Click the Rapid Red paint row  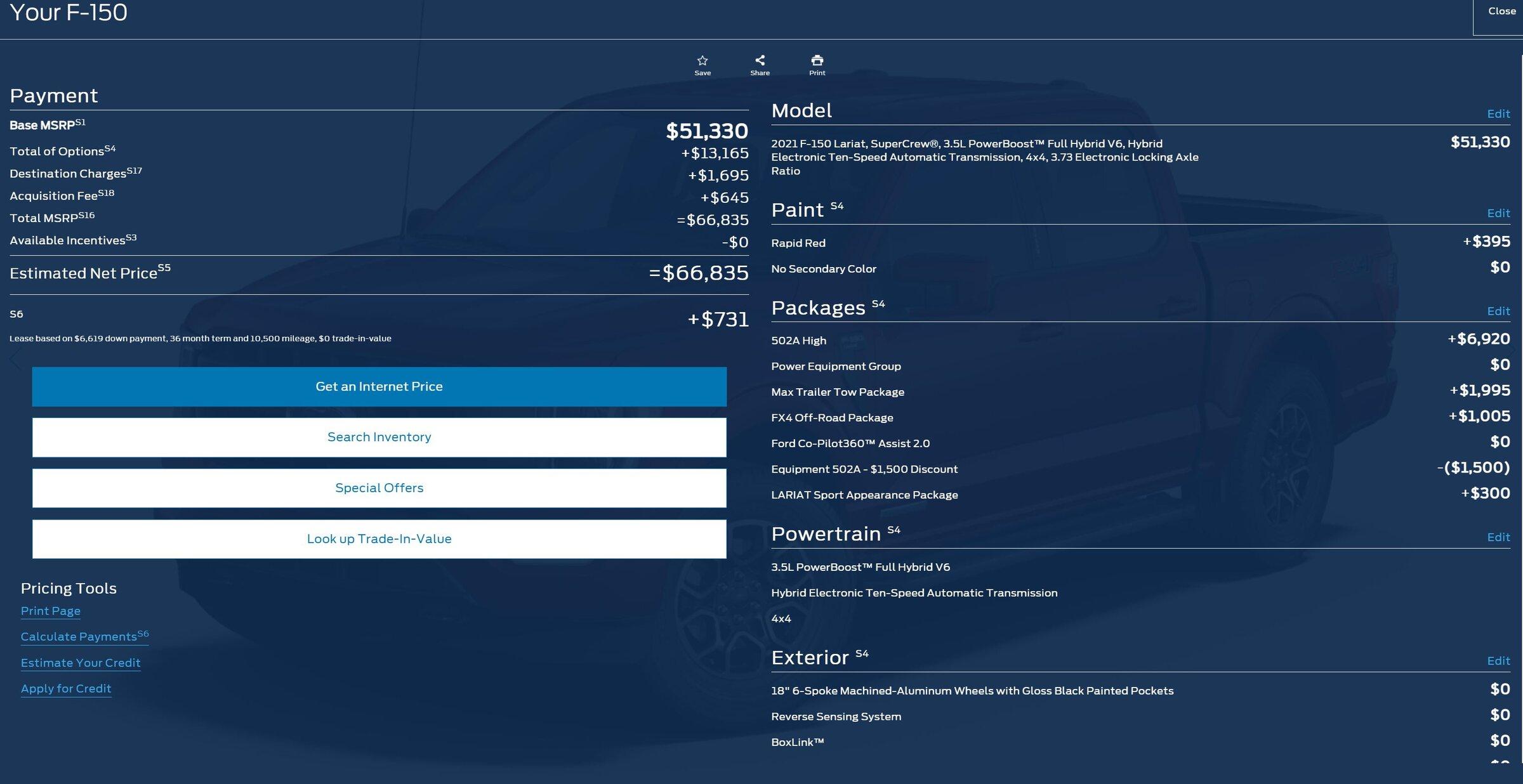1140,242
